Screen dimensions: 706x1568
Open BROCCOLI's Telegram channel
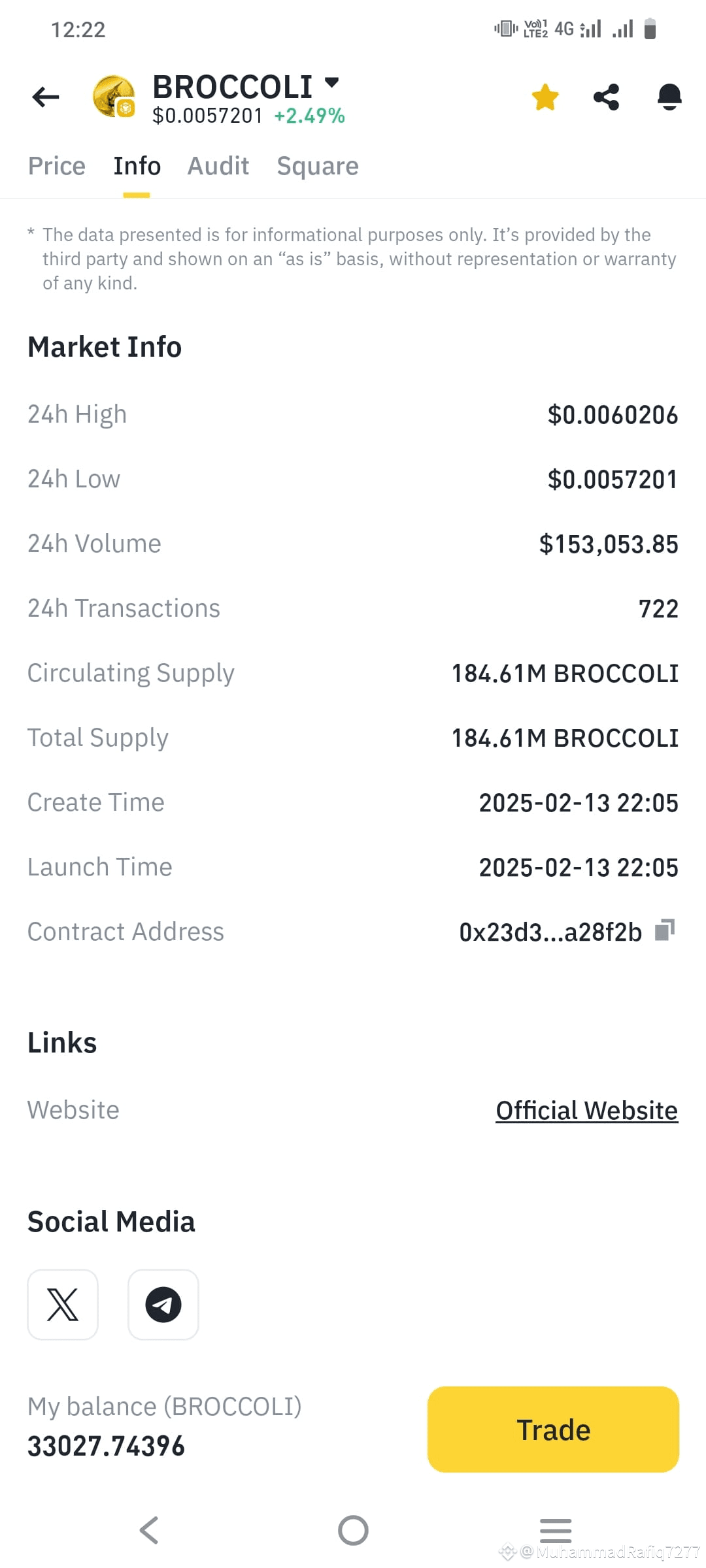click(x=163, y=1305)
